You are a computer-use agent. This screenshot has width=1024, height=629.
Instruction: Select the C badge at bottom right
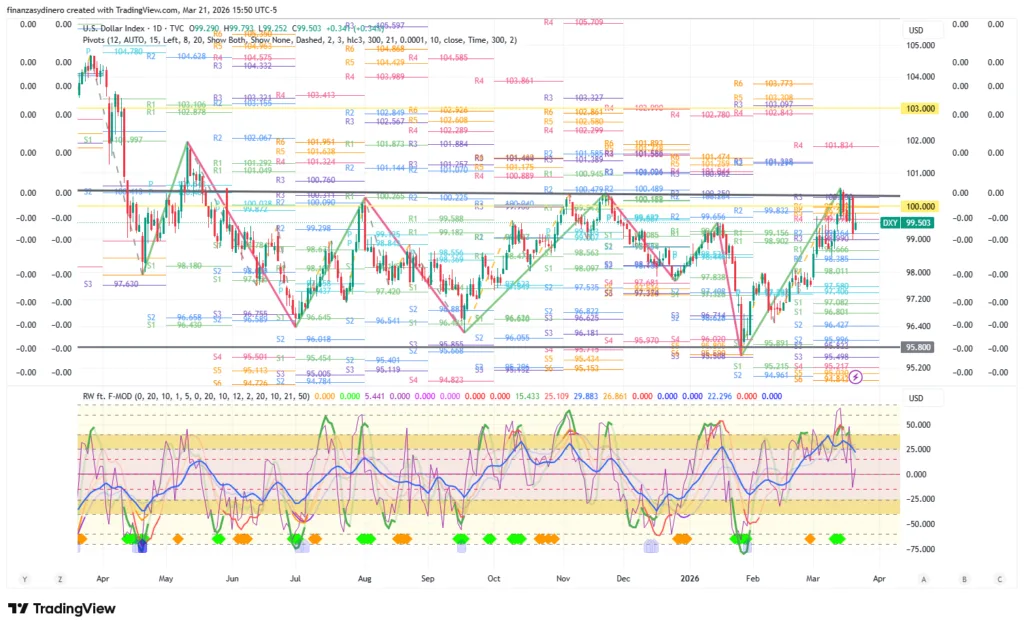pyautogui.click(x=999, y=578)
